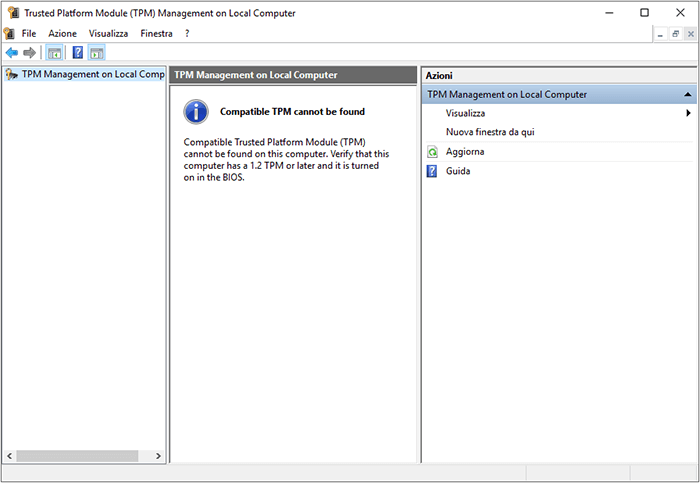Open the Visualizza menu in menu bar
This screenshot has height=483, width=700.
coord(108,33)
